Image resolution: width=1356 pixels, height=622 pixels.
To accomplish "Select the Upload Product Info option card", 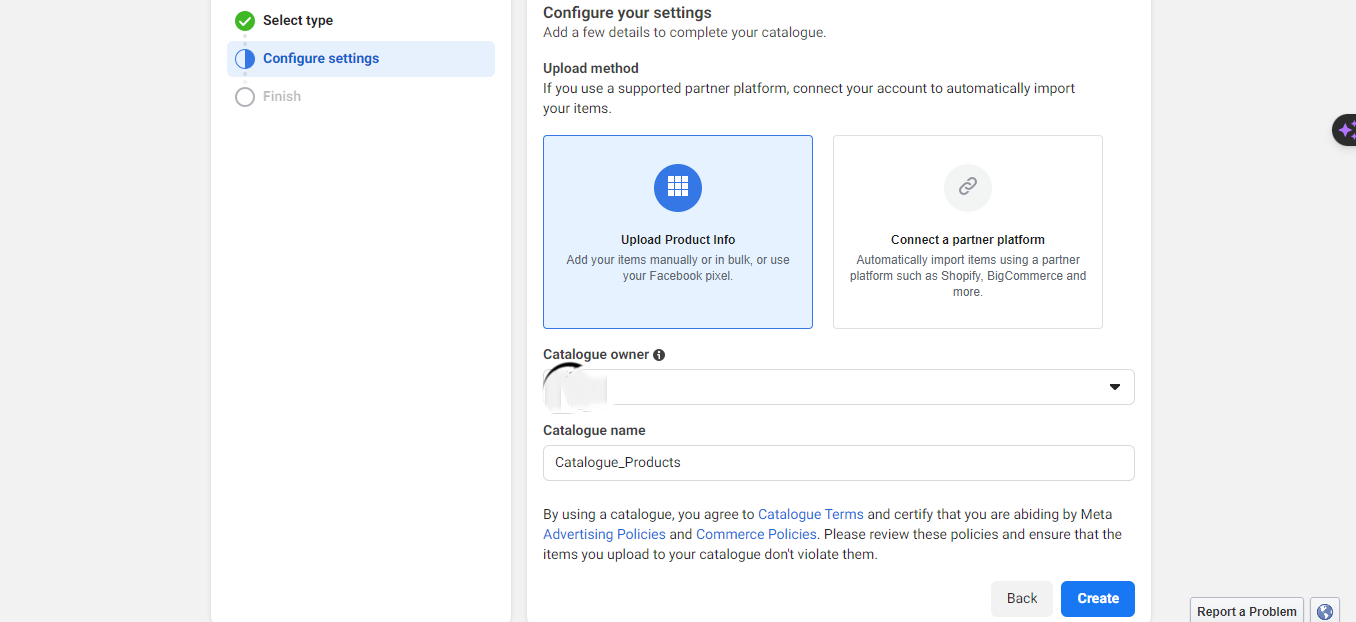I will (678, 232).
